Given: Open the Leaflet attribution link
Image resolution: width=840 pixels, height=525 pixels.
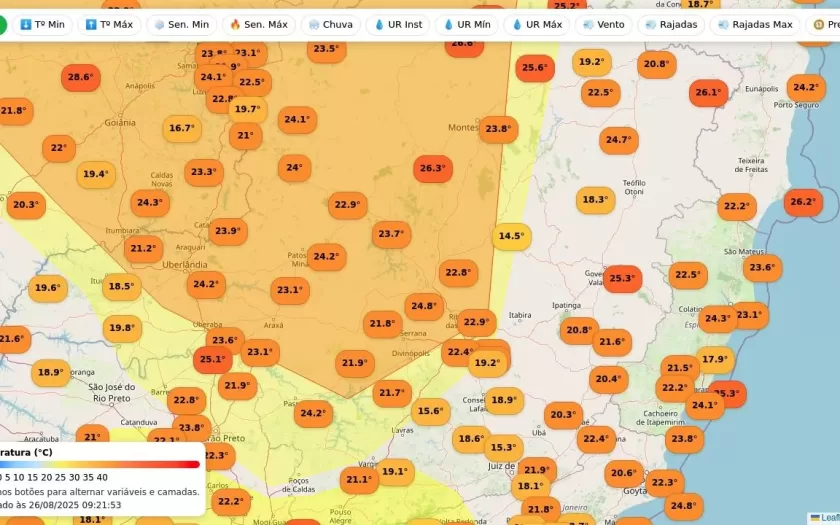Looking at the screenshot, I should pos(828,518).
